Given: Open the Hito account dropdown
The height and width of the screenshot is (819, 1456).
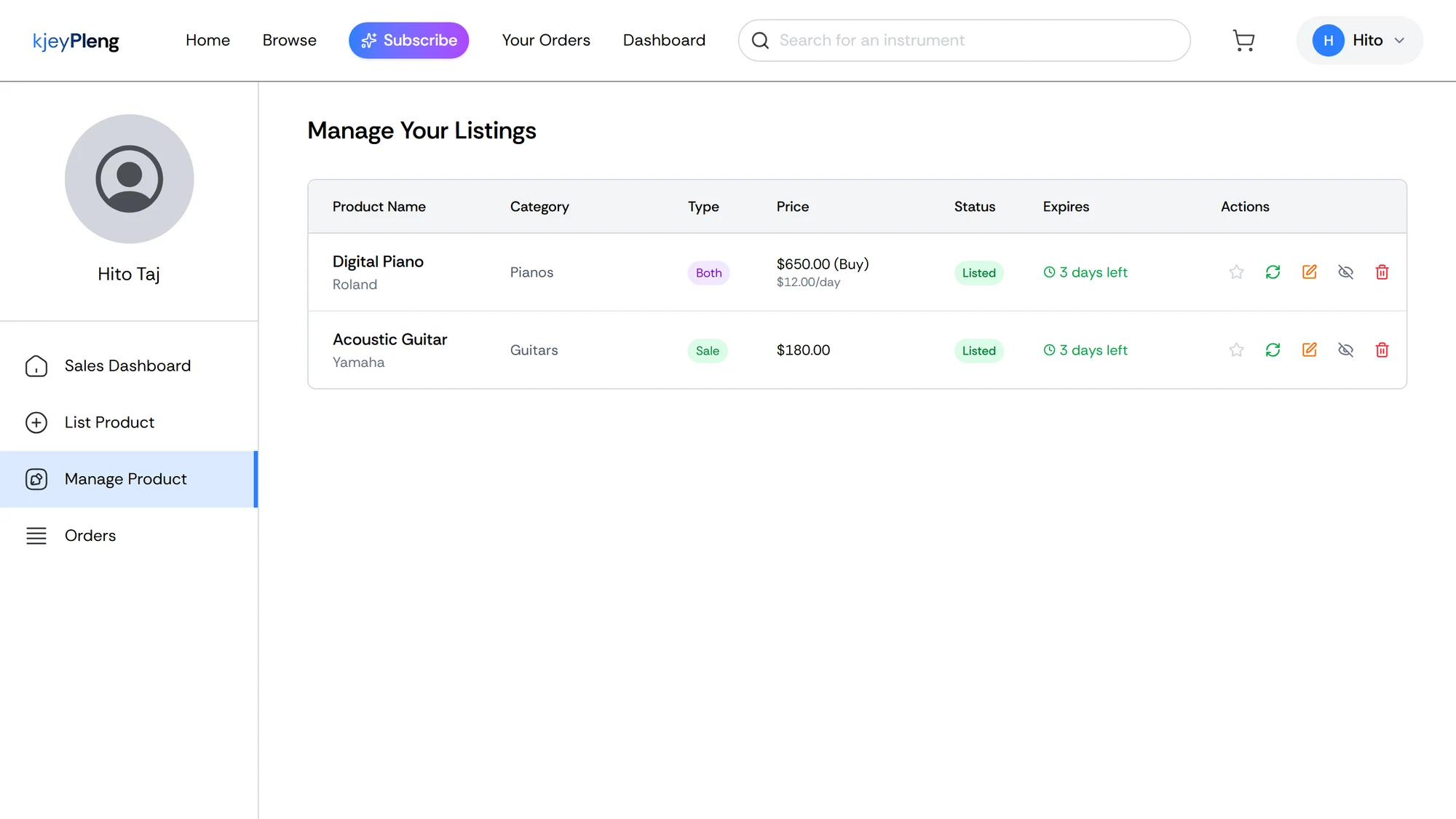Looking at the screenshot, I should [x=1359, y=41].
